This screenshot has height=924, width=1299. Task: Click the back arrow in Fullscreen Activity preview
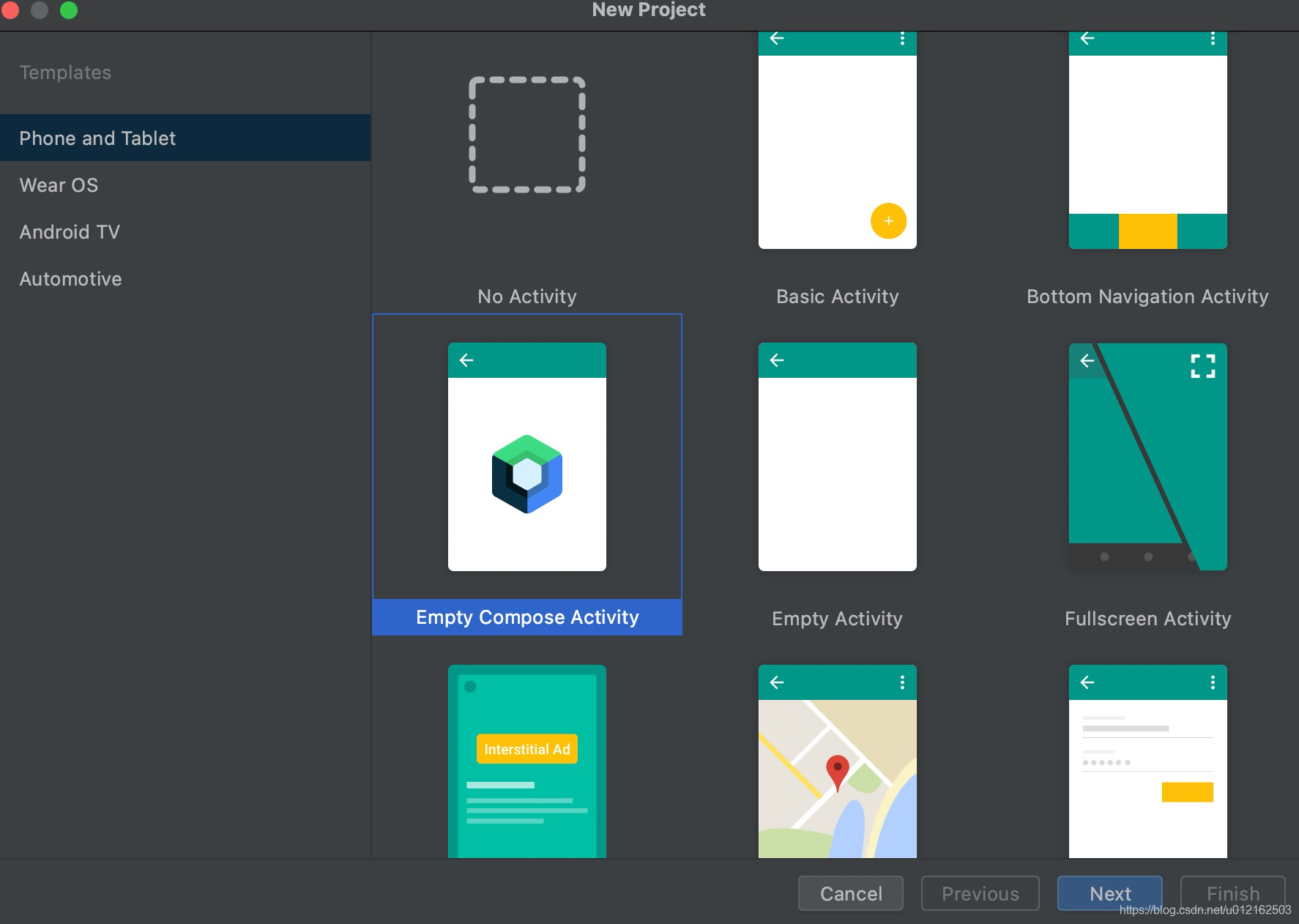[1087, 360]
